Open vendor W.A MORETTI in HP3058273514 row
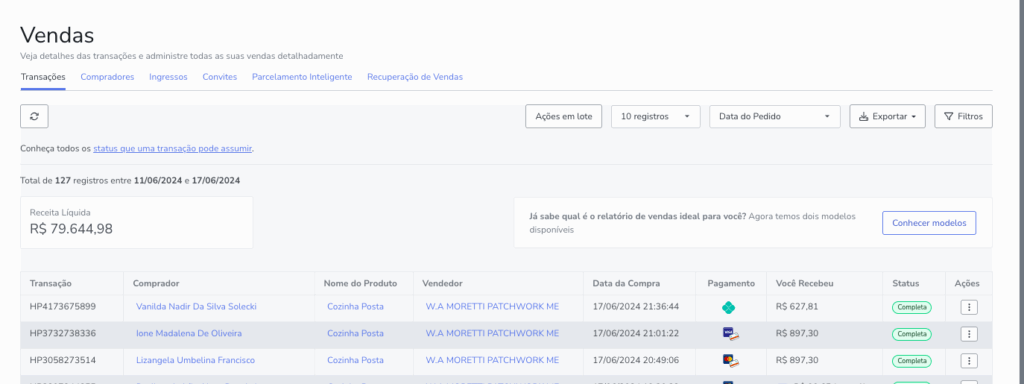The height and width of the screenshot is (384, 1024). (492, 360)
